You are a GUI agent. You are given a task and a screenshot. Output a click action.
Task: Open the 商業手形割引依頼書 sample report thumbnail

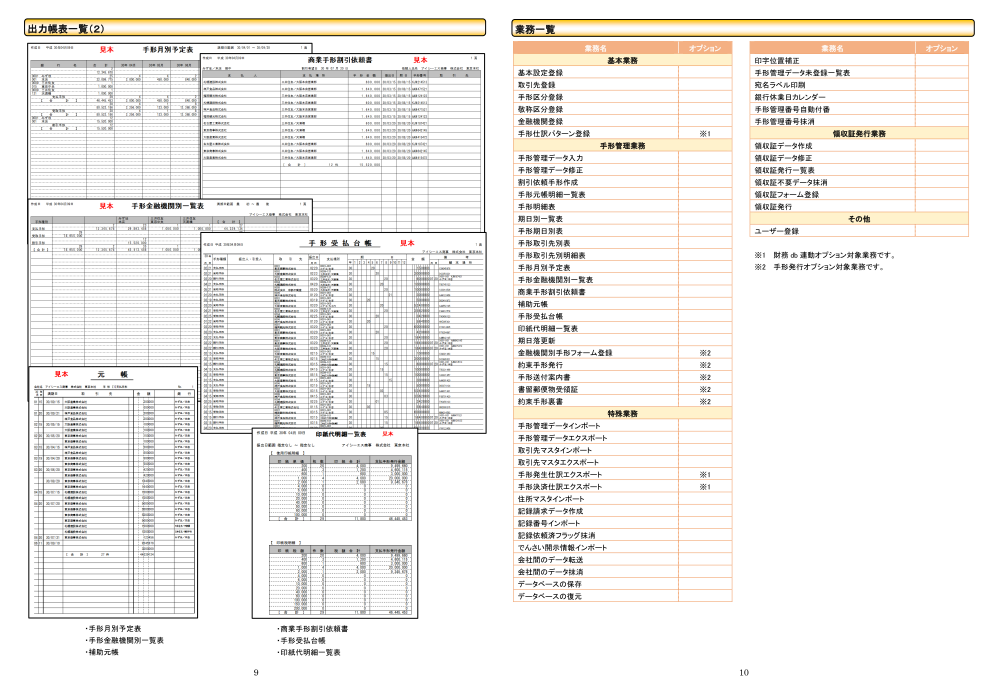[x=343, y=143]
